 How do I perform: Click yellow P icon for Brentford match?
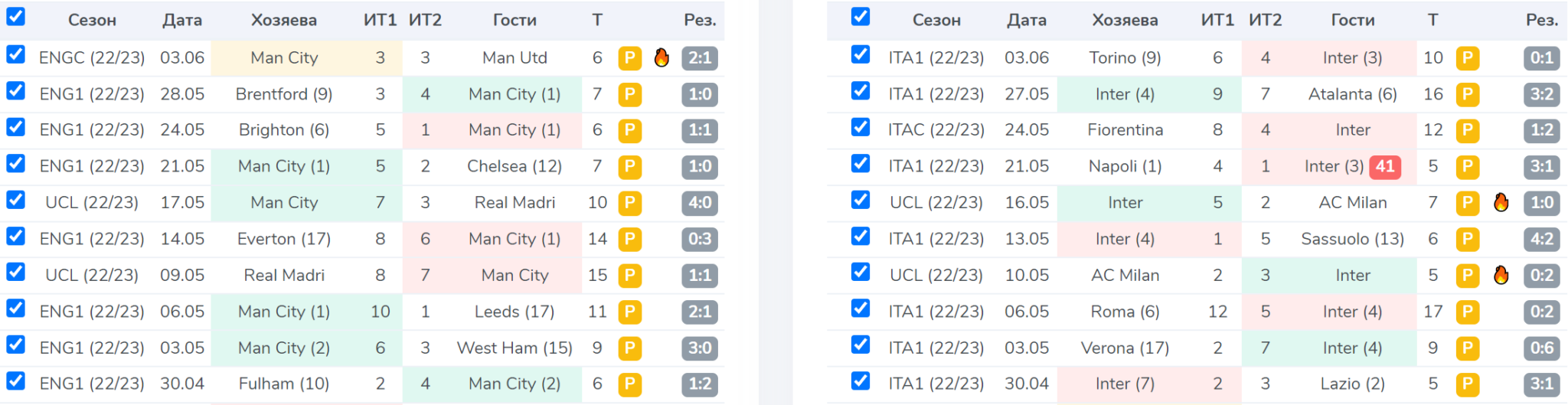tap(629, 94)
